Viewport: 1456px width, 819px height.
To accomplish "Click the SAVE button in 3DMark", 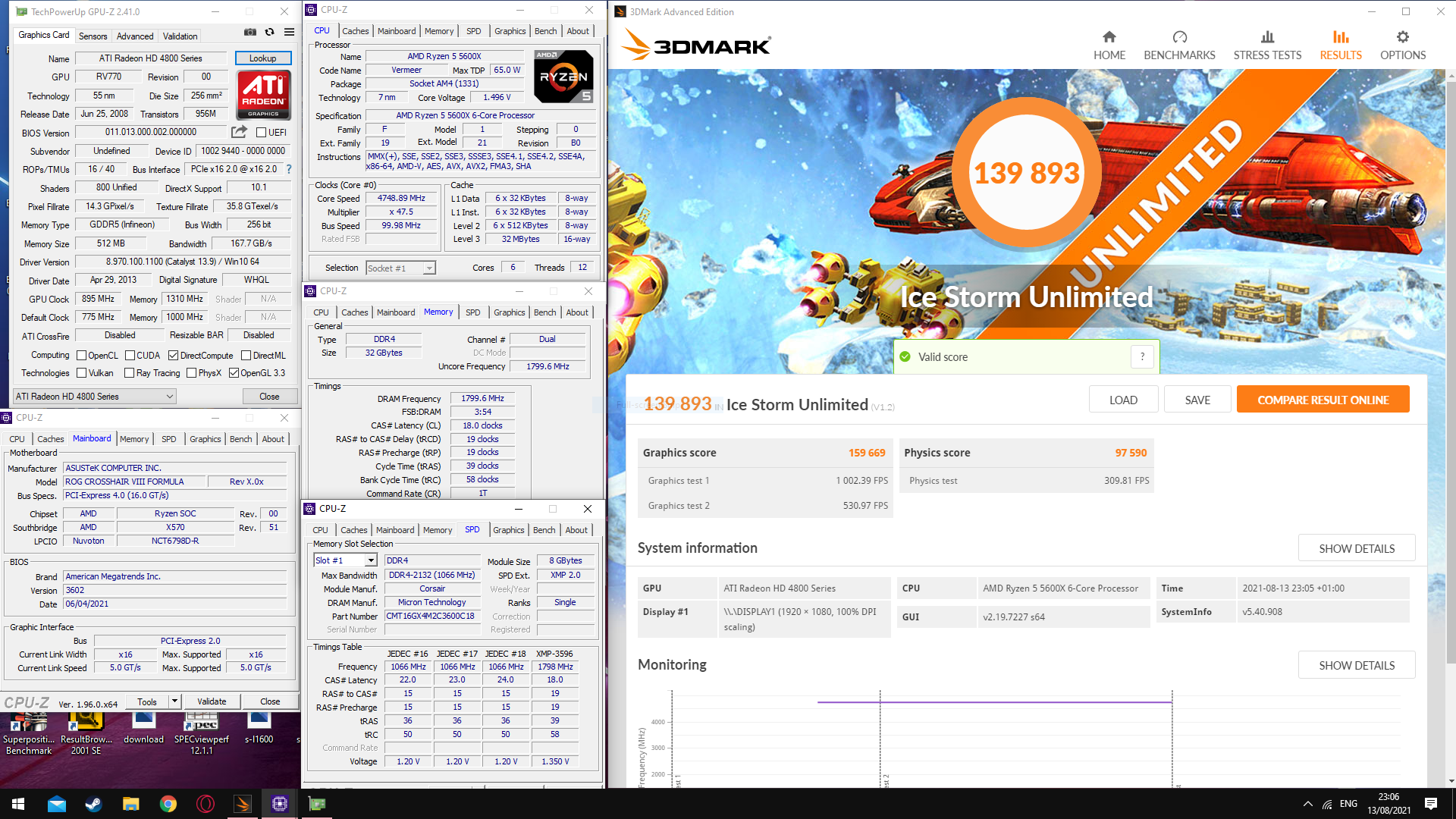I will point(1197,400).
